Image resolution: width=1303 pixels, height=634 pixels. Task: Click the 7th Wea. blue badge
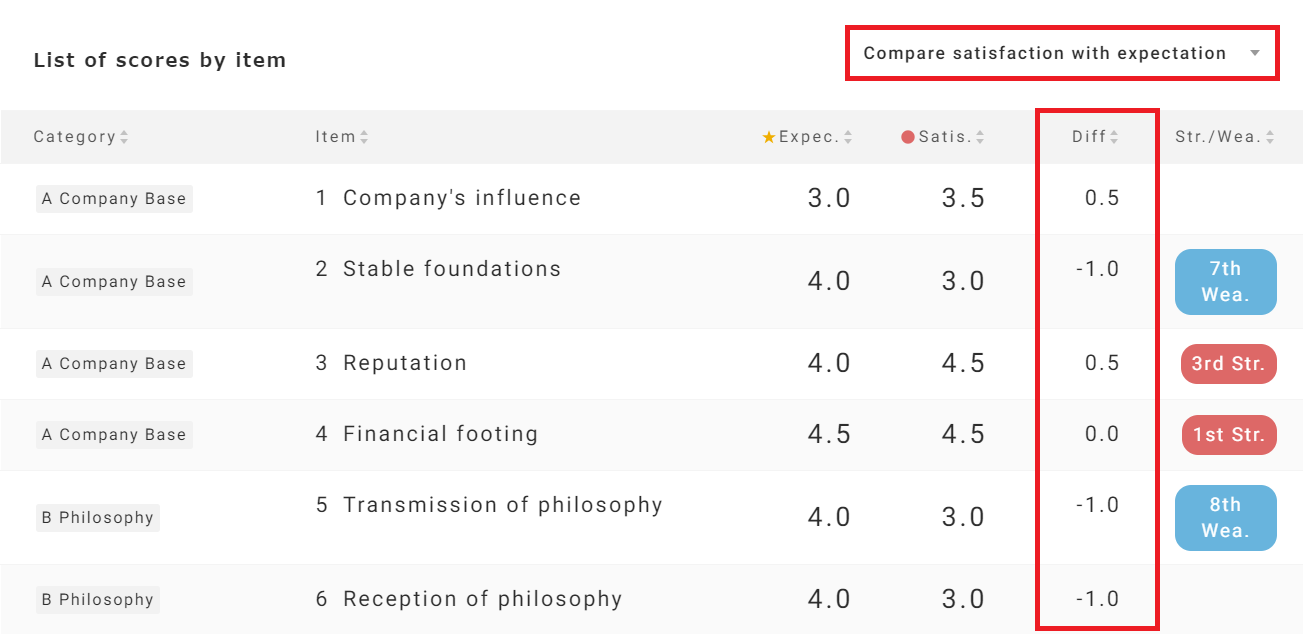[1225, 282]
